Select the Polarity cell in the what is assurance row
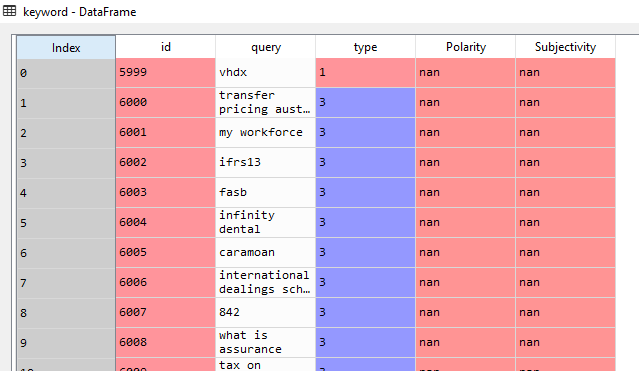This screenshot has height=371, width=639. click(465, 342)
